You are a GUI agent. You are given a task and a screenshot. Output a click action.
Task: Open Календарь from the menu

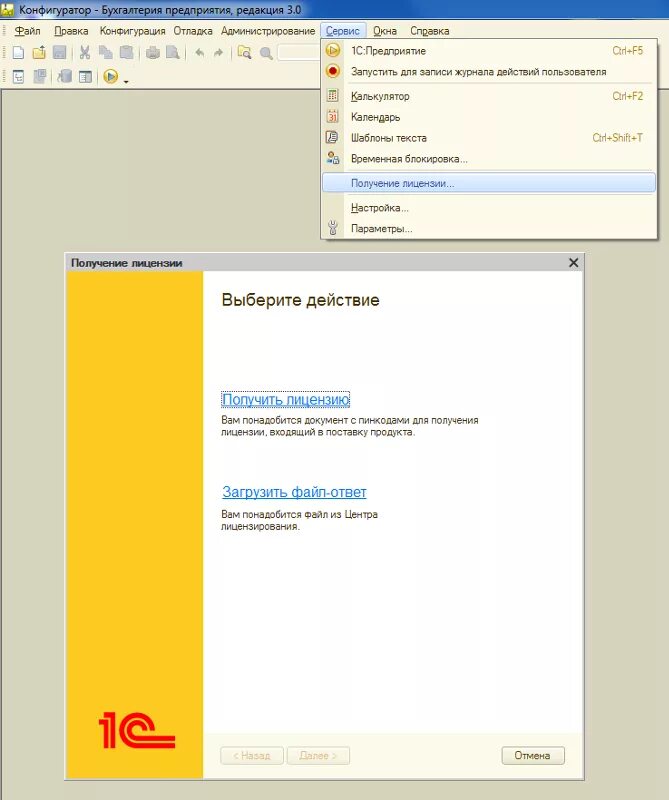pyautogui.click(x=489, y=117)
